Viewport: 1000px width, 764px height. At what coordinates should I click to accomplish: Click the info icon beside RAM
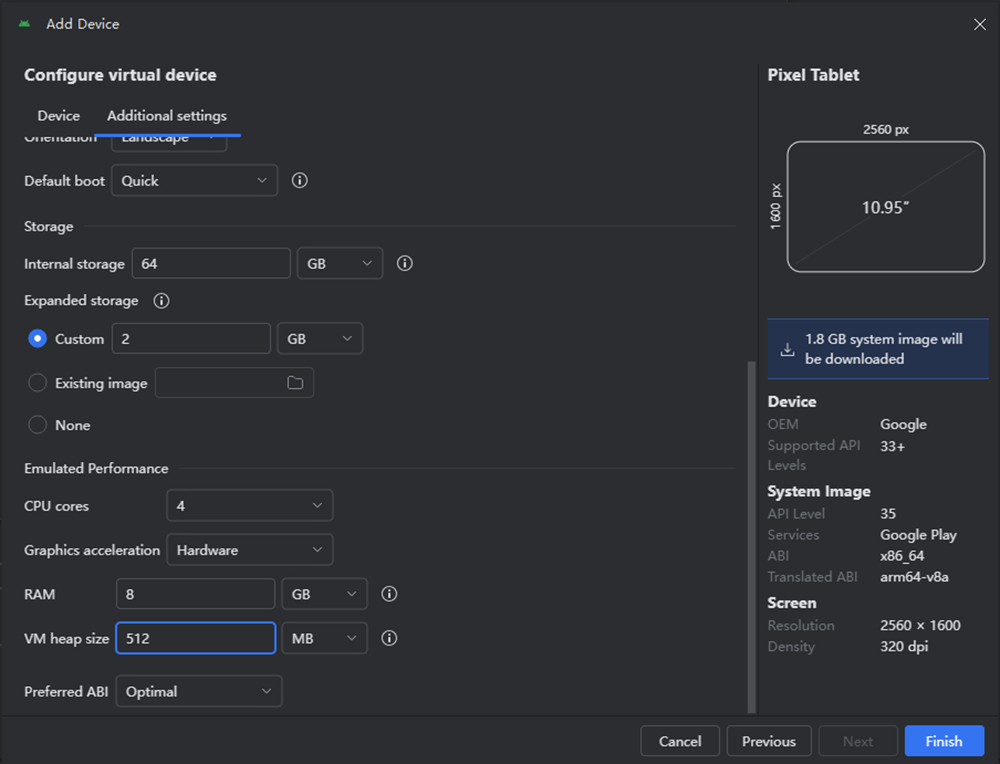pyautogui.click(x=390, y=594)
